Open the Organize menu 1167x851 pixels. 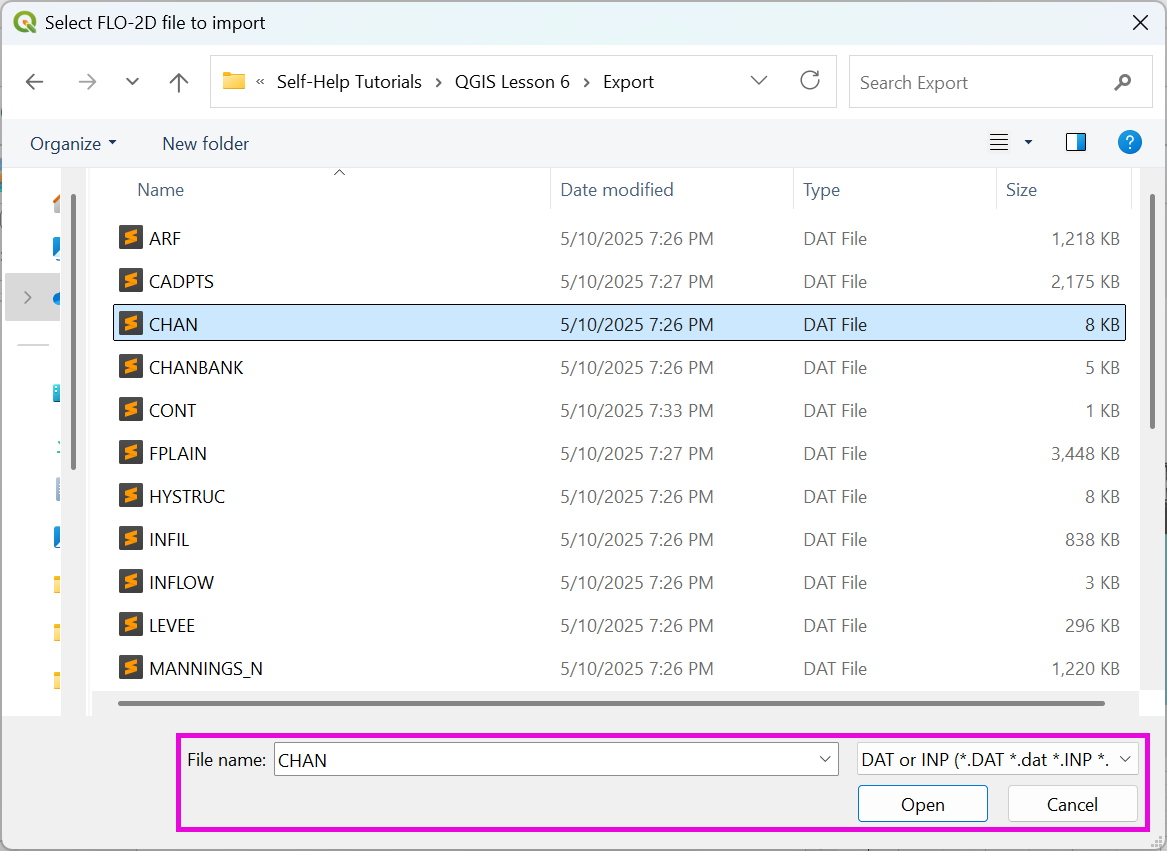tap(73, 143)
